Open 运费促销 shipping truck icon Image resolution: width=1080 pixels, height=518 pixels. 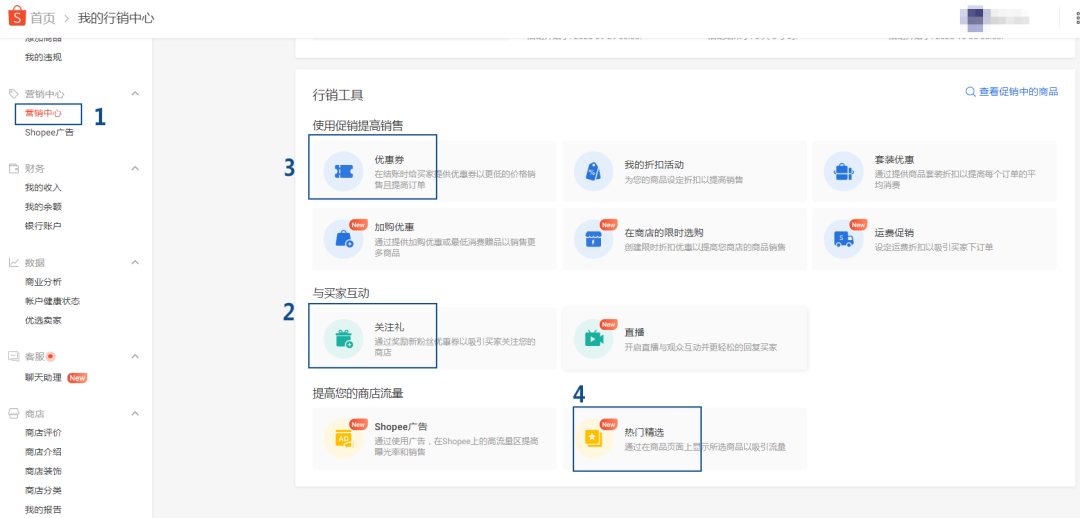[x=843, y=238]
